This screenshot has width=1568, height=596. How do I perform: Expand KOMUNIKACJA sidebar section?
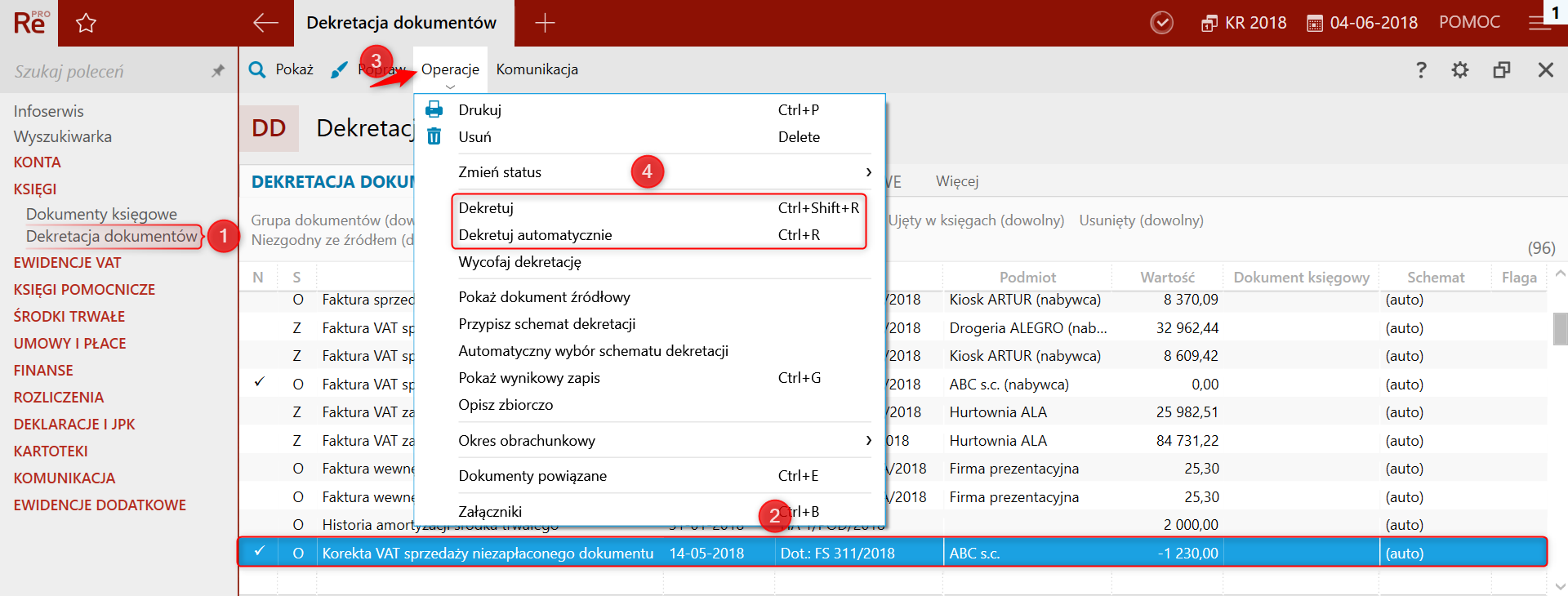(x=65, y=478)
